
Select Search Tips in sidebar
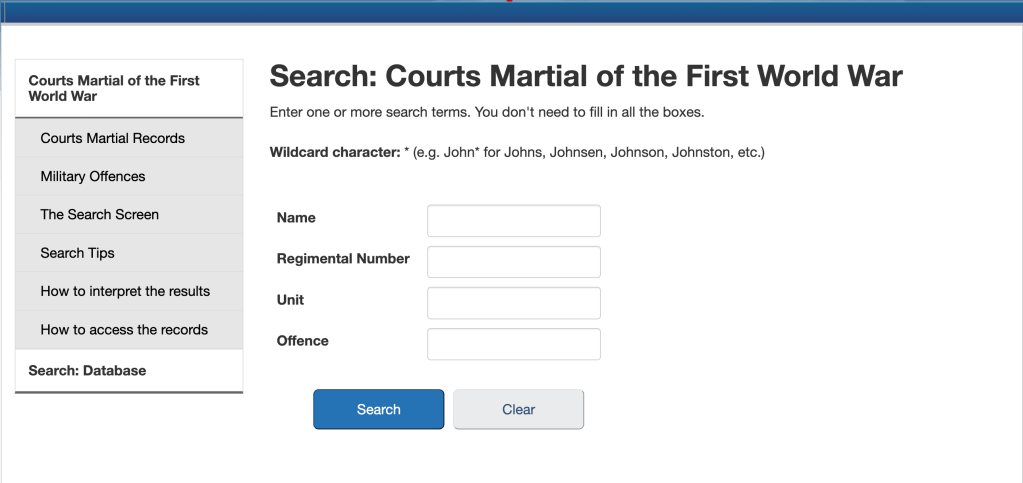pyautogui.click(x=77, y=253)
